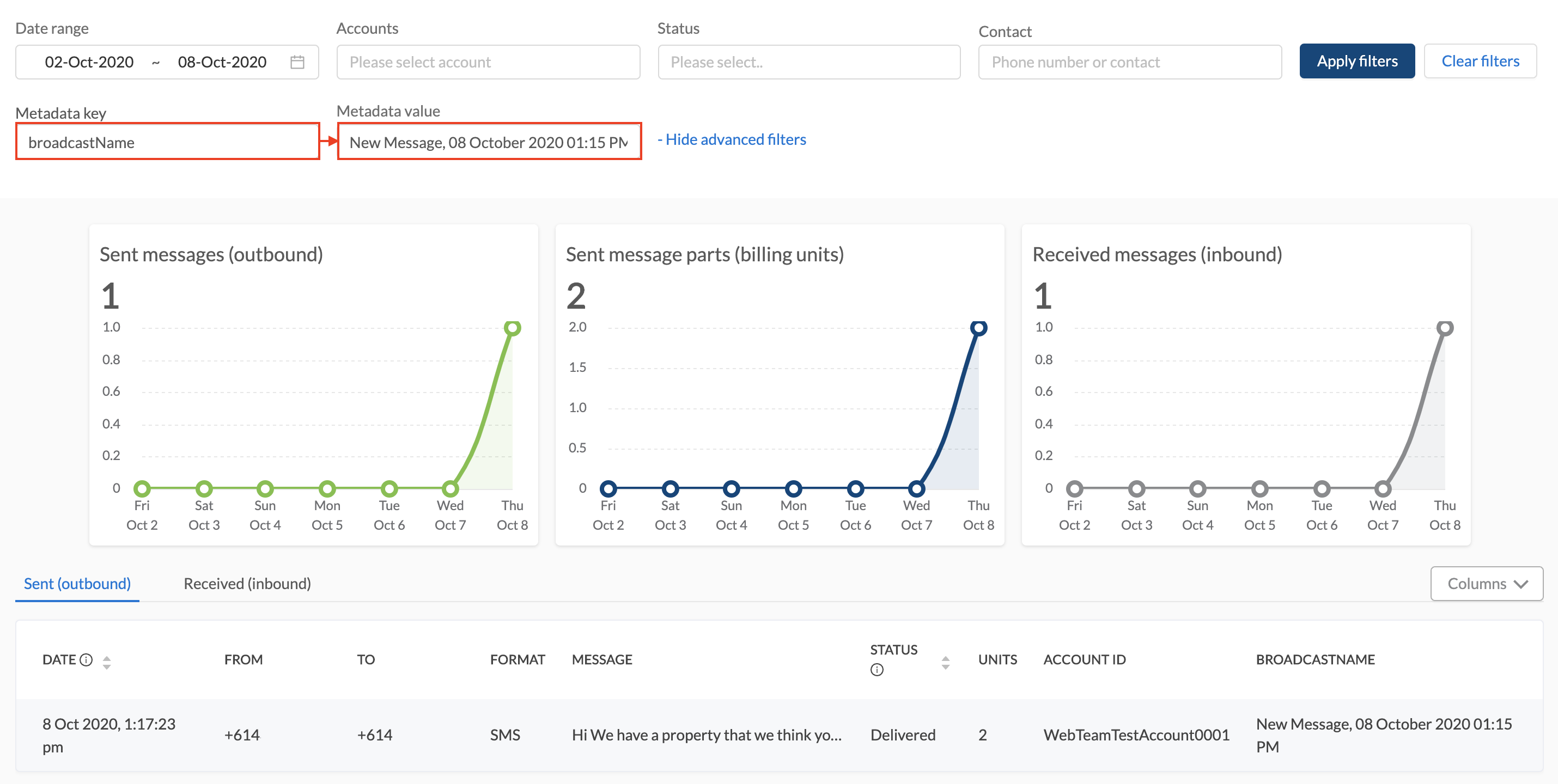Switch to Sent (outbound) tab

(x=77, y=583)
